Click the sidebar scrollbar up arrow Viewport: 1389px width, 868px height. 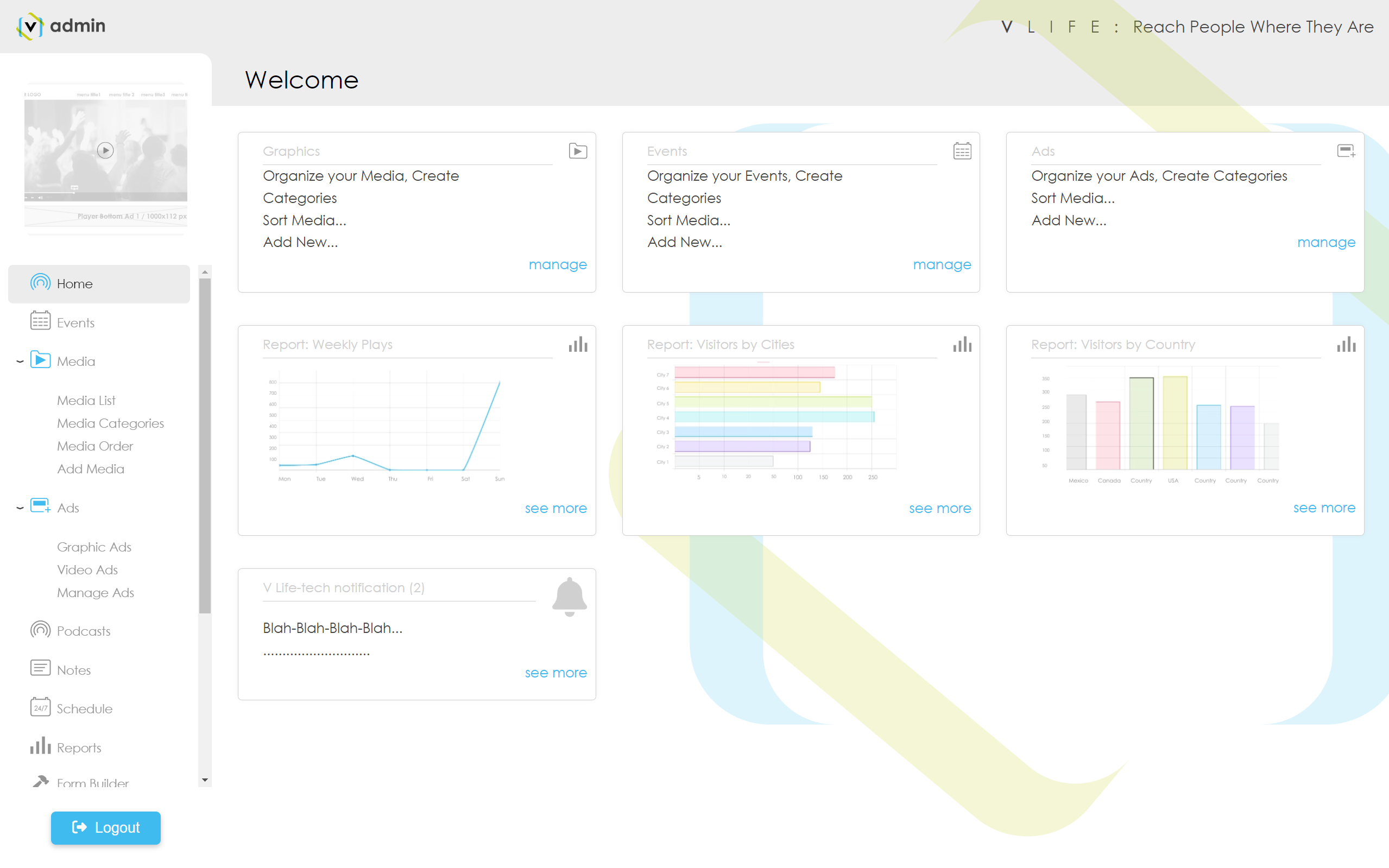pos(205,272)
